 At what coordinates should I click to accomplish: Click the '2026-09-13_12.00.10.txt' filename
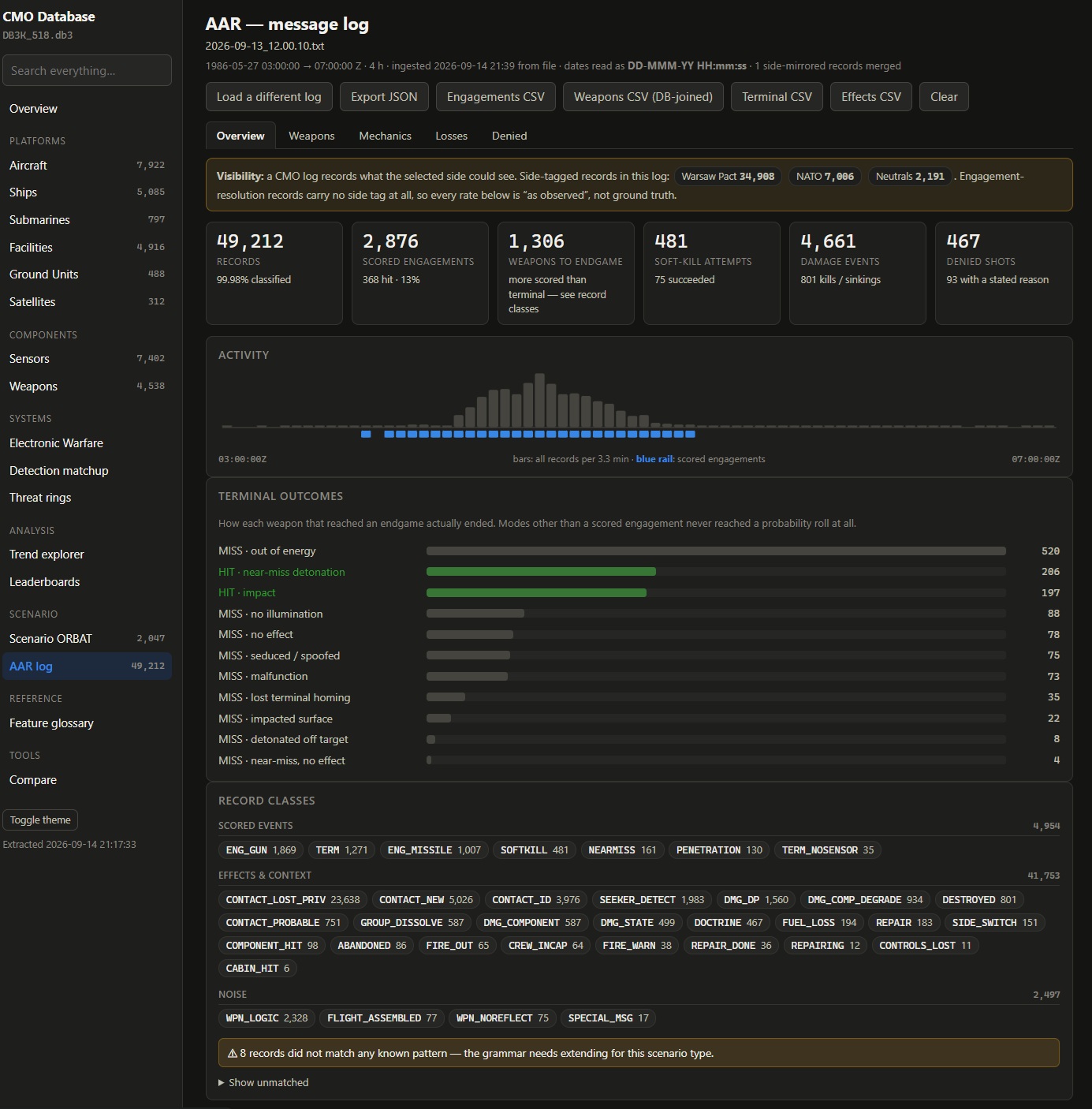(265, 46)
